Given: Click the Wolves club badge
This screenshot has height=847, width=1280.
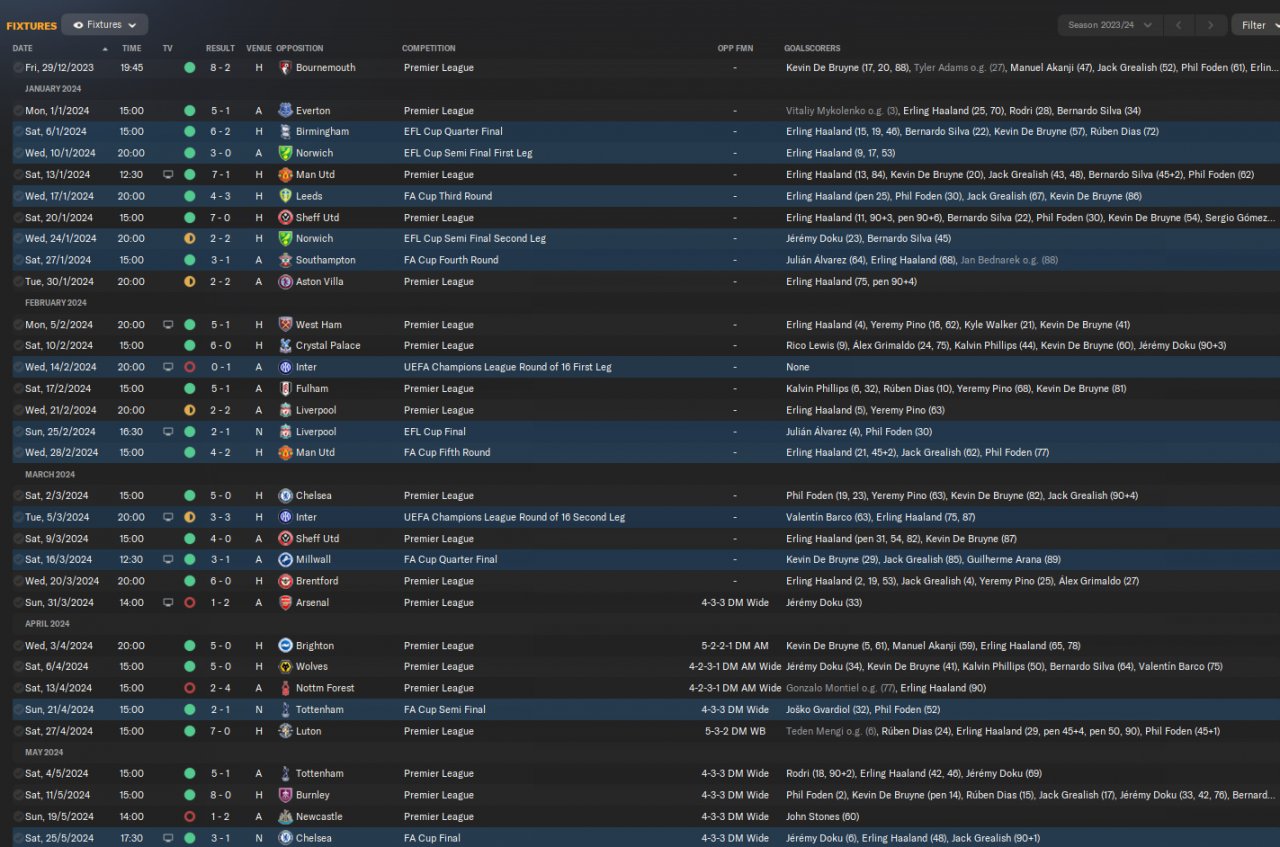Looking at the screenshot, I should point(286,667).
